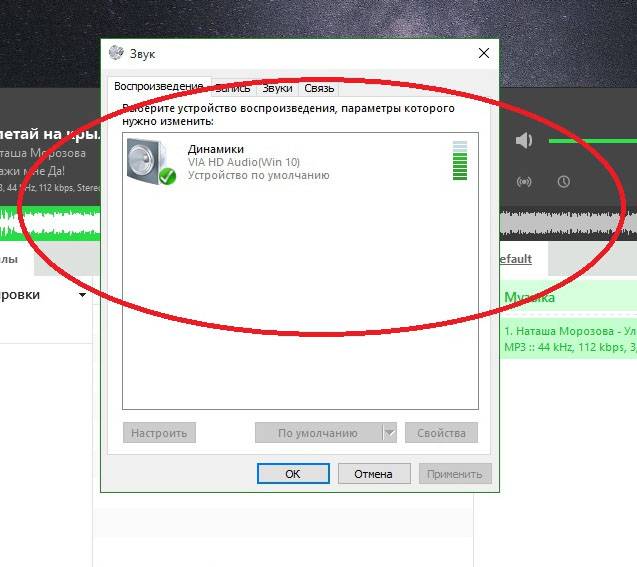Expand the sorting dropdown arrow in player
The image size is (637, 567).
82,295
